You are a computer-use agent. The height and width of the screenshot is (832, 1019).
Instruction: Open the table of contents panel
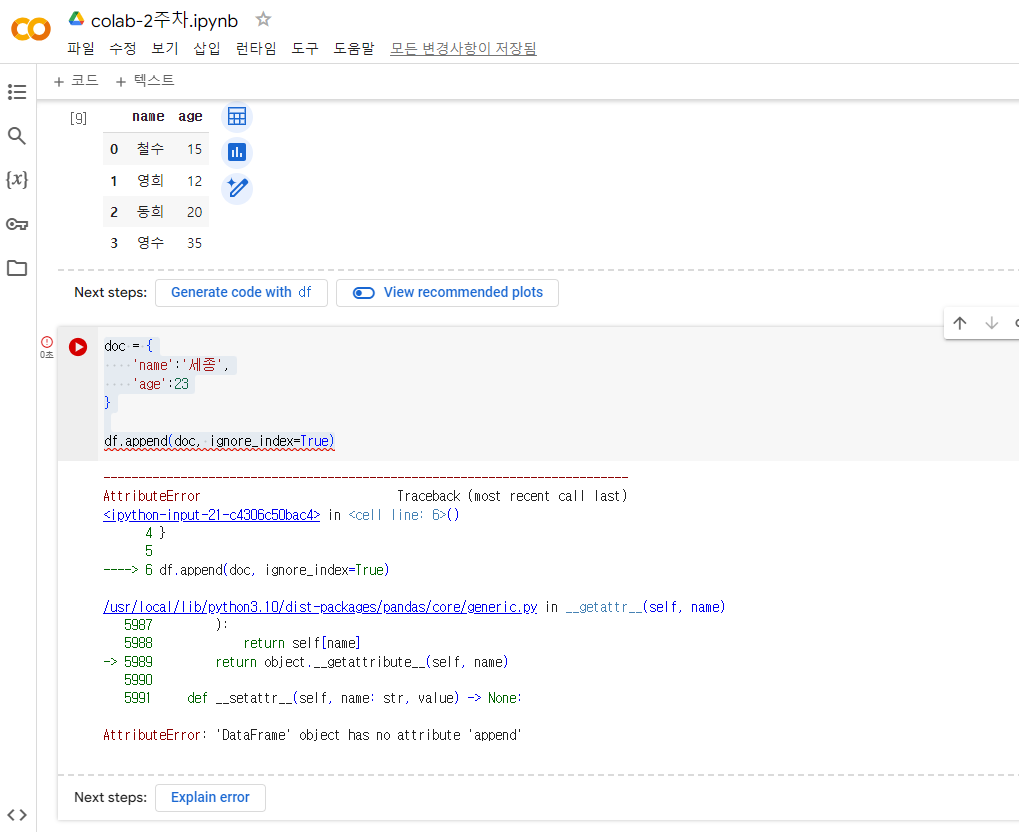point(17,92)
